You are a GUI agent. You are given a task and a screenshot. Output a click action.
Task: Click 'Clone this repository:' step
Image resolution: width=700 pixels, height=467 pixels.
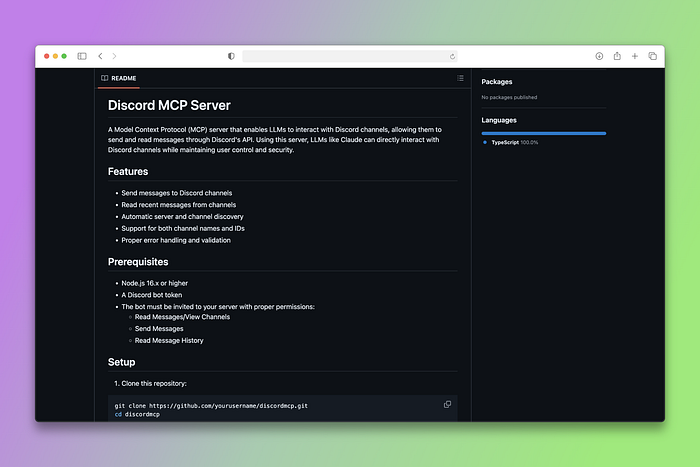coord(154,384)
